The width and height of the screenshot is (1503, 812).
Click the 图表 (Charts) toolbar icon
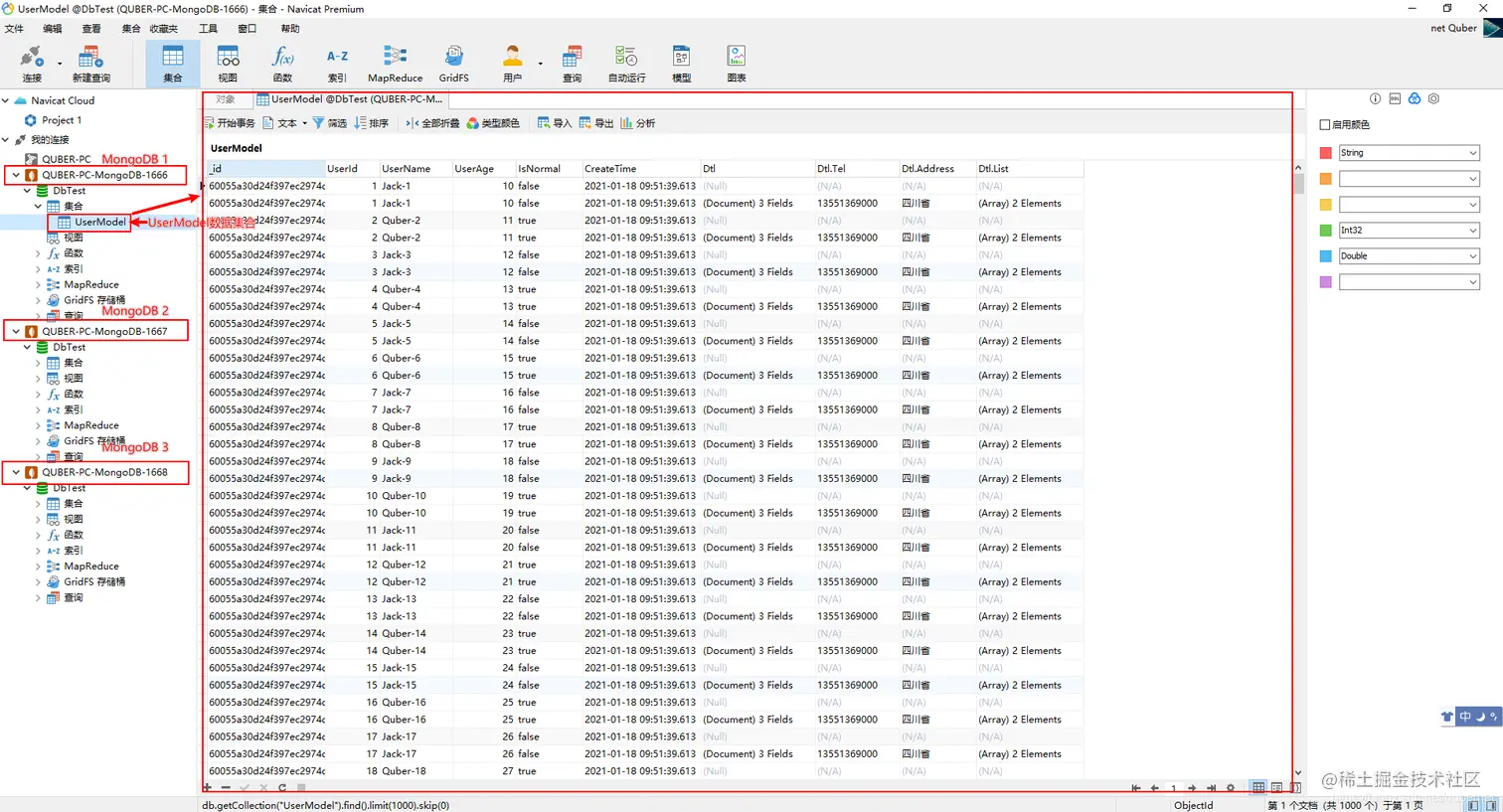737,64
